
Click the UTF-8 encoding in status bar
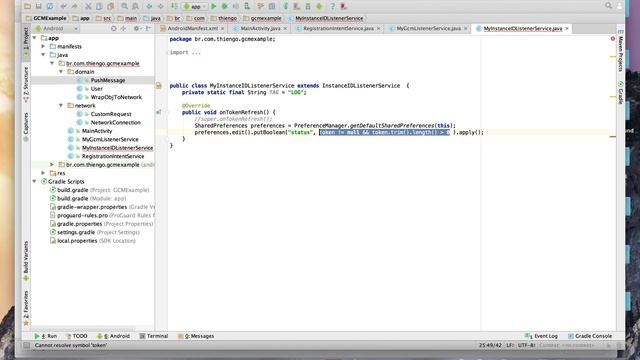click(x=526, y=345)
